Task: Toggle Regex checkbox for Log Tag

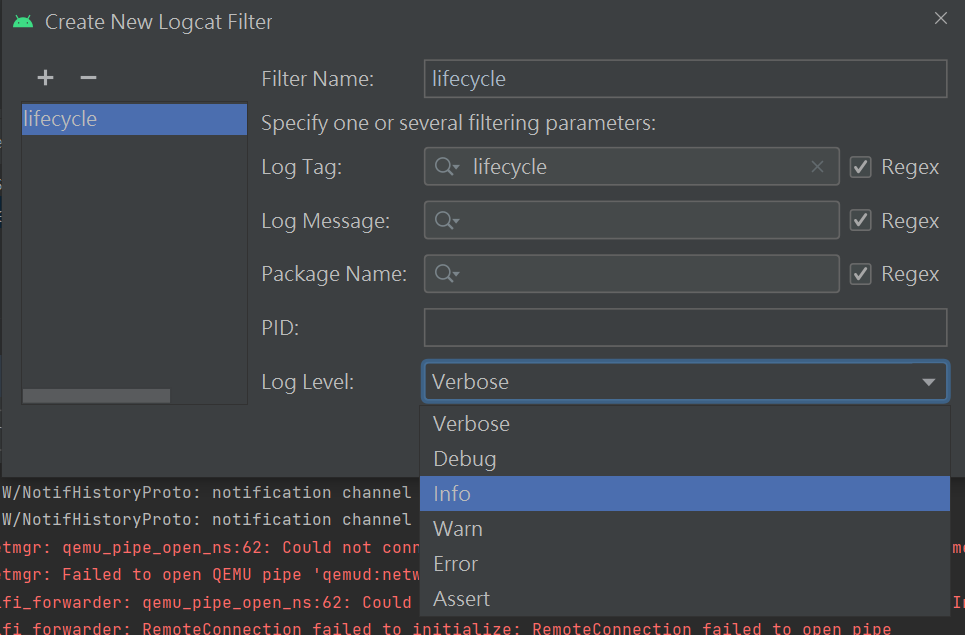Action: point(860,167)
